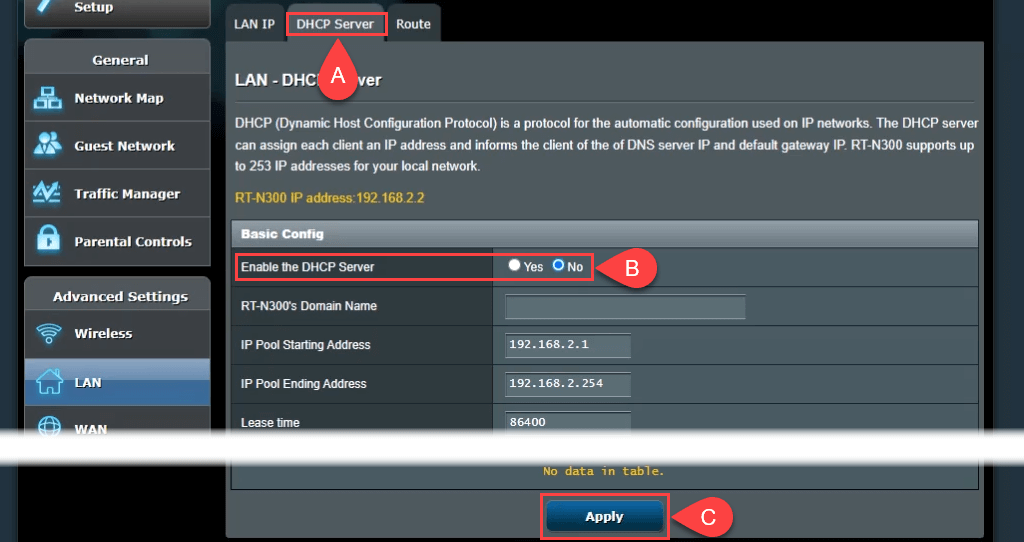Click the Advanced Settings section heading

coord(120,297)
